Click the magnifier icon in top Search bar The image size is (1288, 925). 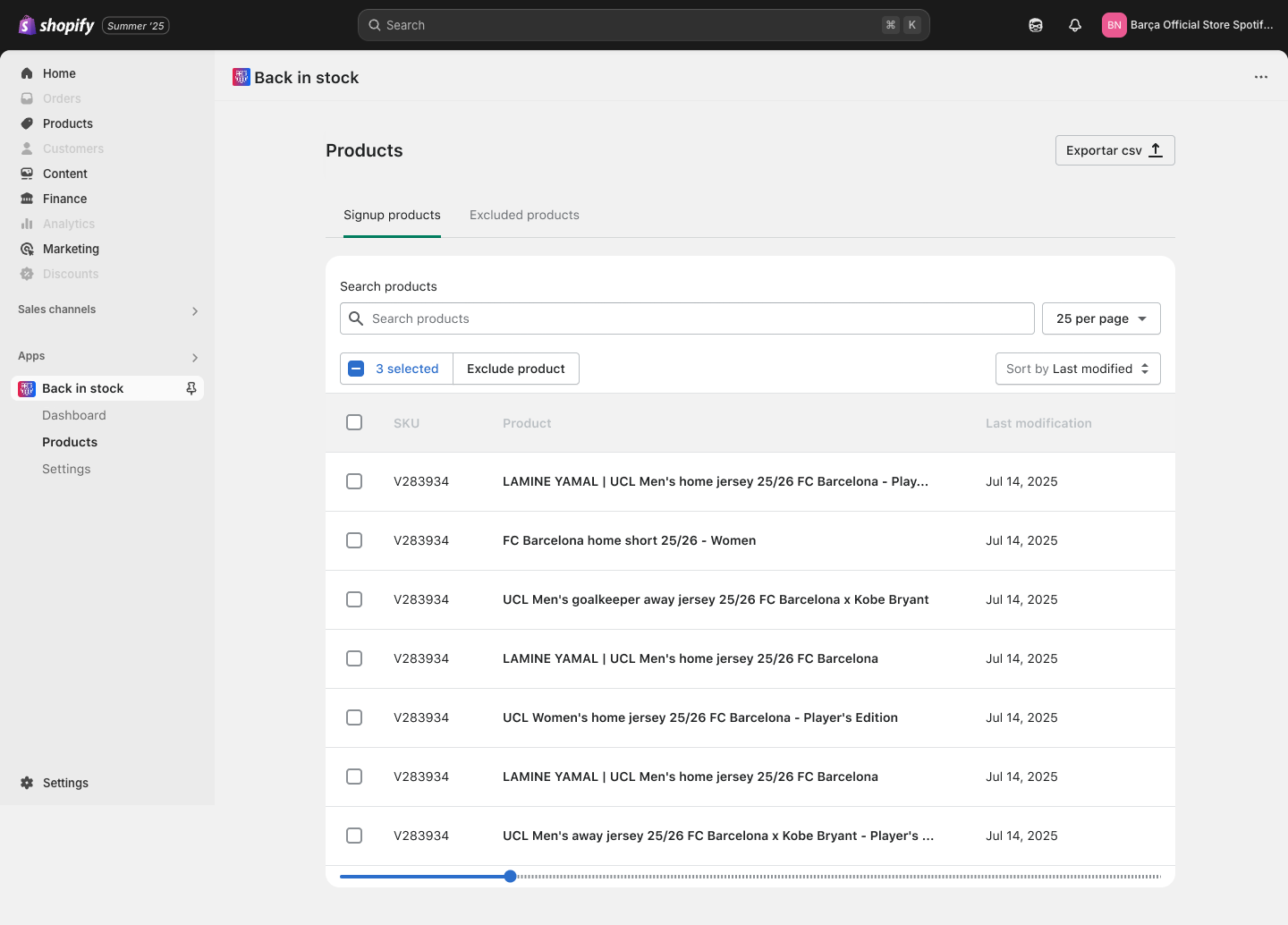375,25
